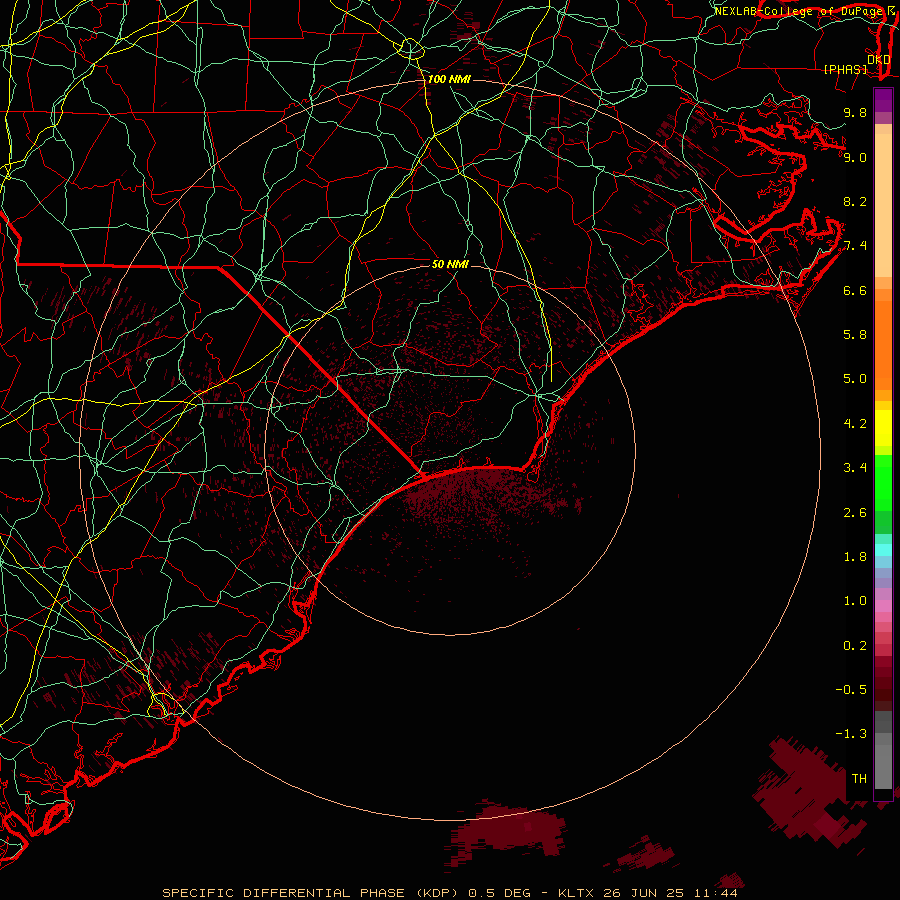Pick the purple top color bar segment
Screen dimensions: 900x900
(883, 100)
